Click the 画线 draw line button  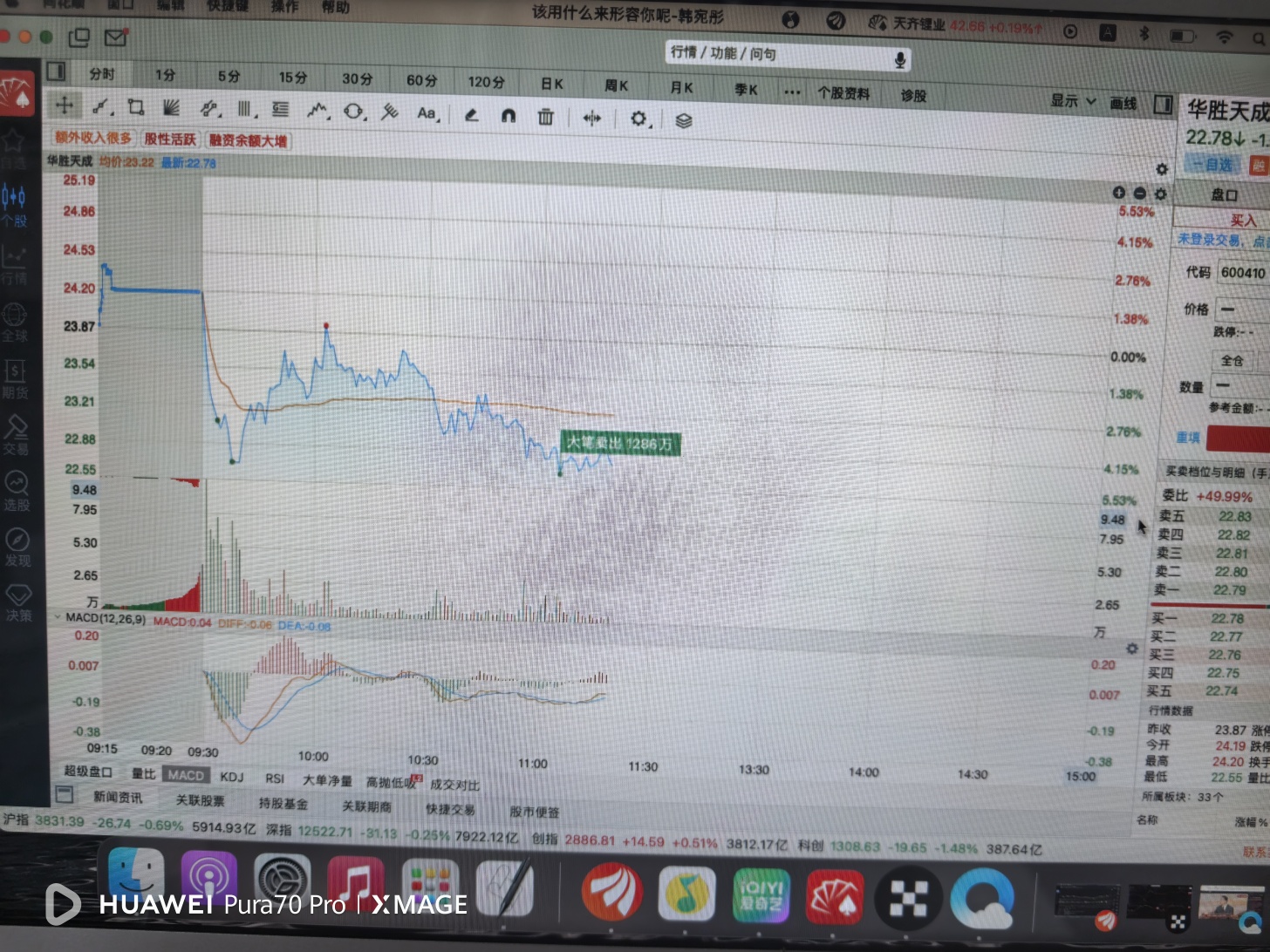tap(1123, 104)
